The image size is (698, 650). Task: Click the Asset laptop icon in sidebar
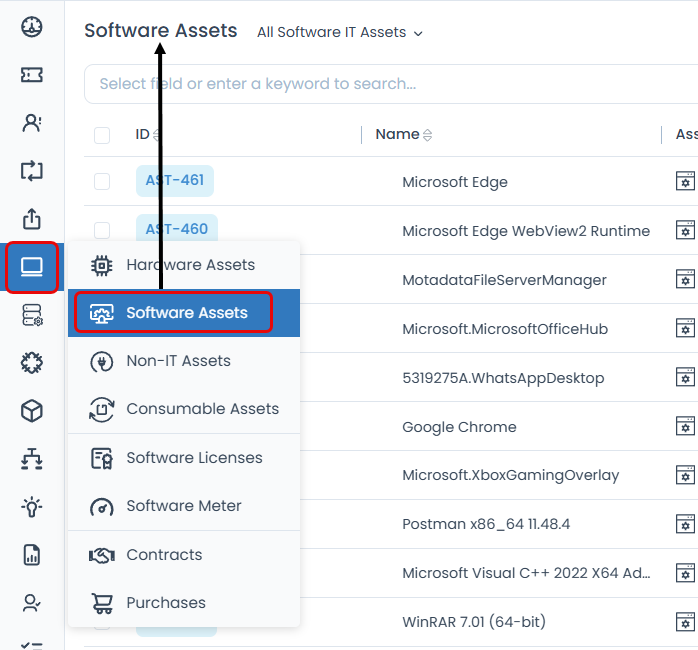tap(32, 267)
